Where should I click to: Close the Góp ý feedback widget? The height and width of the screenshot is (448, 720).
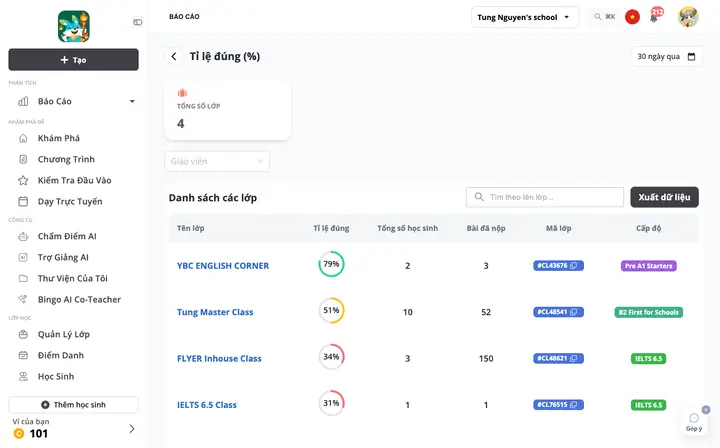click(x=706, y=409)
